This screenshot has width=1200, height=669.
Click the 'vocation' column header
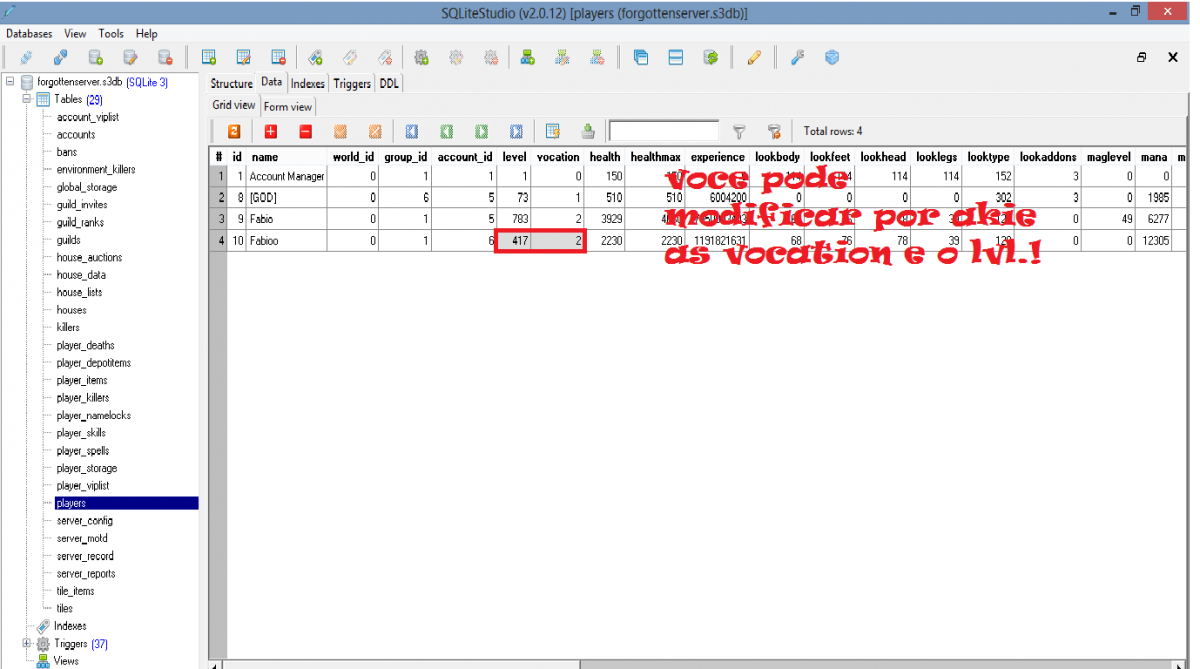[x=558, y=157]
